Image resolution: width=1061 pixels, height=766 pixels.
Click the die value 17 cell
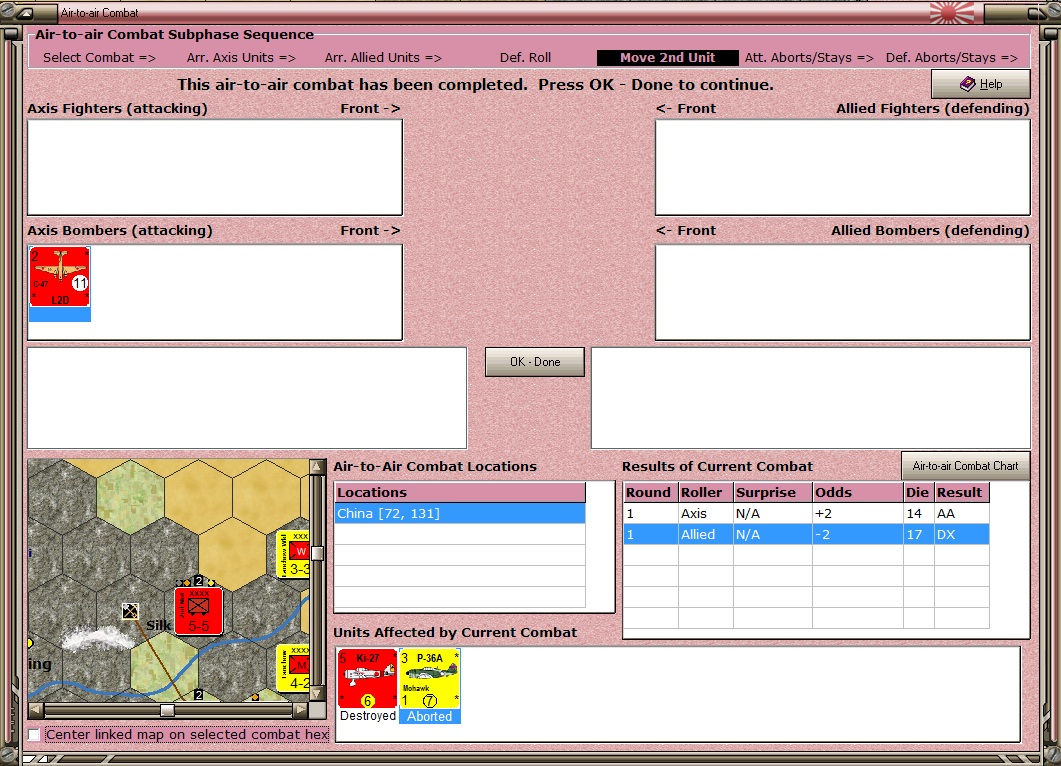(918, 535)
